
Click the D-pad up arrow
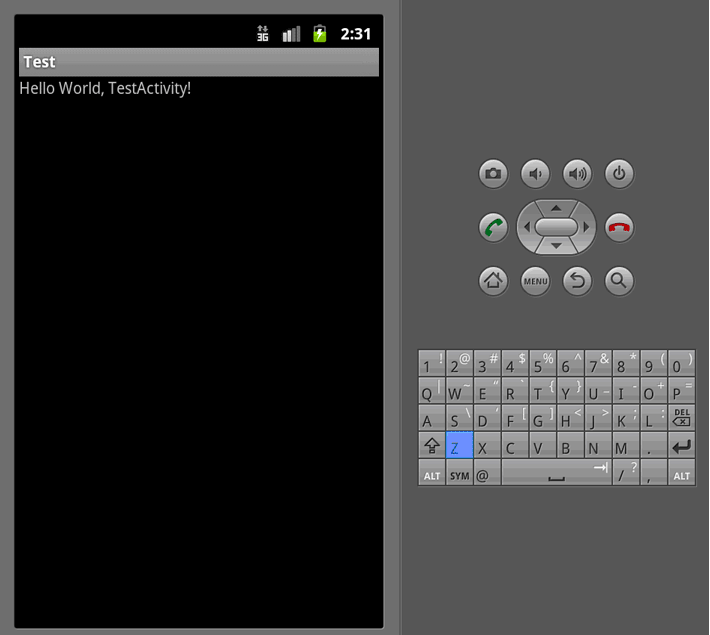(556, 208)
